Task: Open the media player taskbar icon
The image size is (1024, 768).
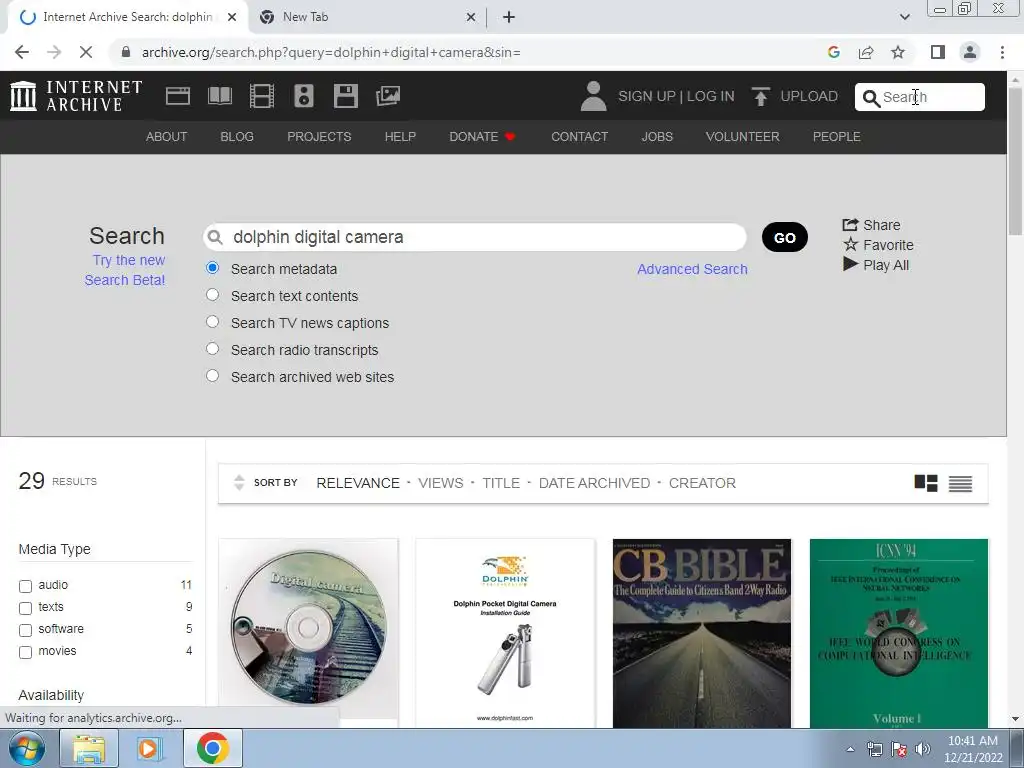Action: [150, 748]
